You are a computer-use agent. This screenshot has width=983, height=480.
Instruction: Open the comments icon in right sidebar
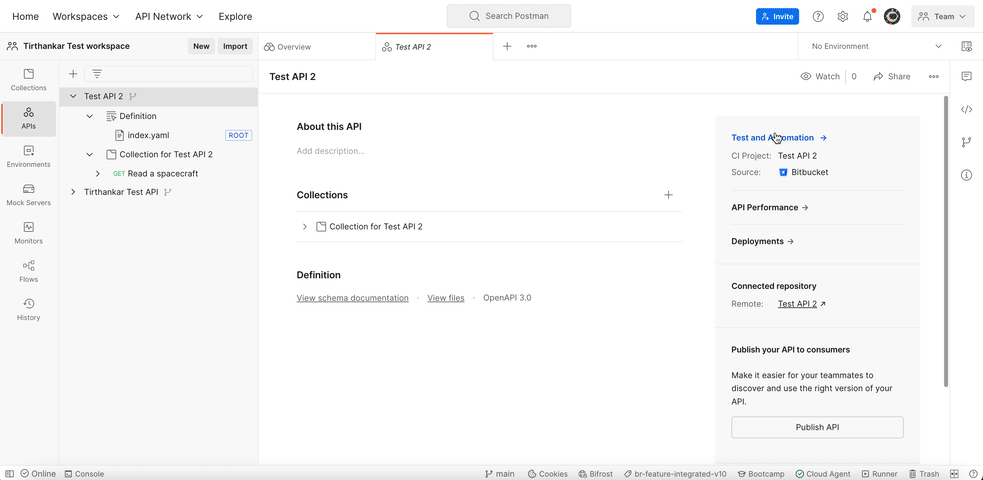(967, 76)
